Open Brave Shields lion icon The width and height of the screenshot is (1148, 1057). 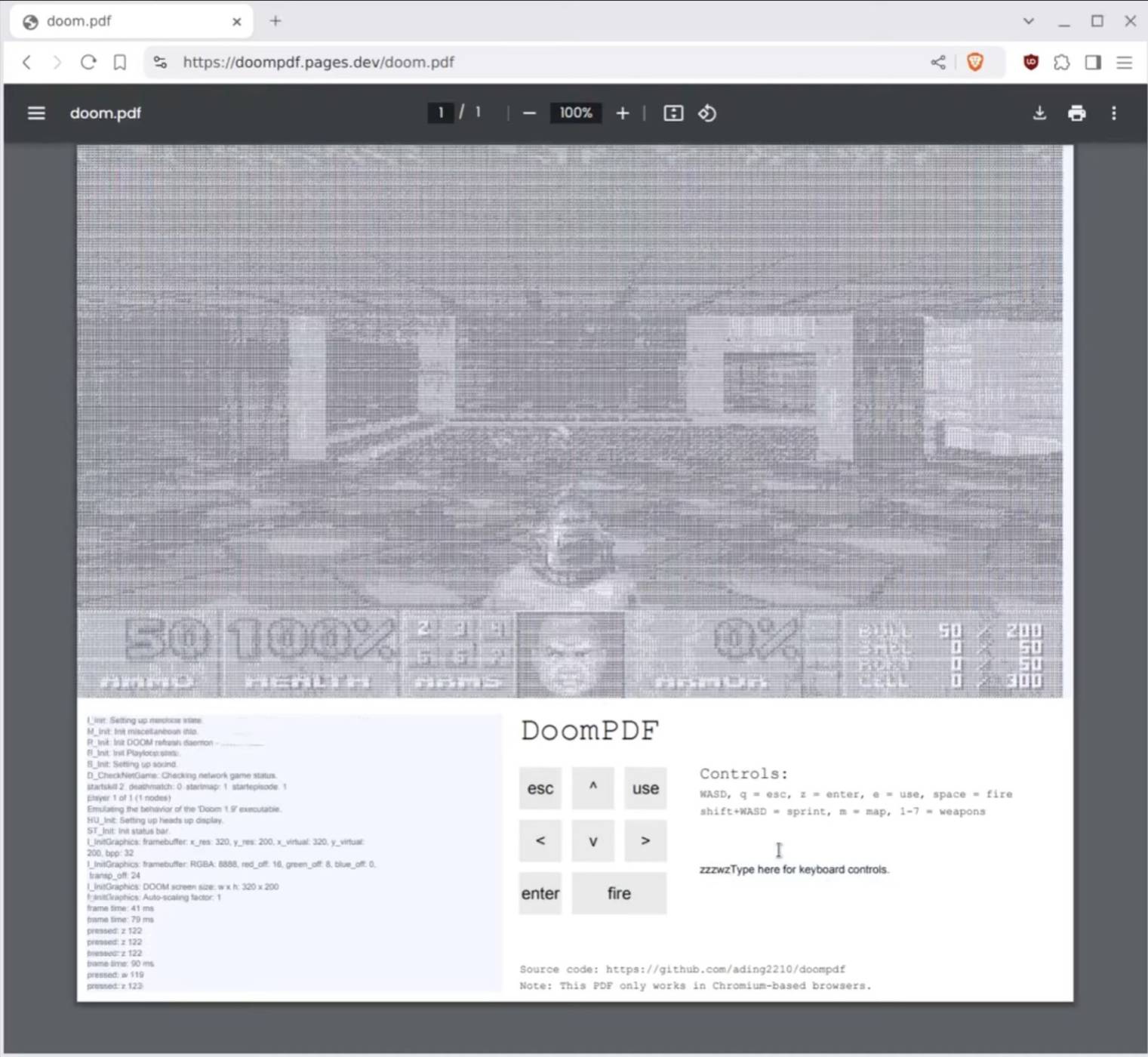click(975, 63)
